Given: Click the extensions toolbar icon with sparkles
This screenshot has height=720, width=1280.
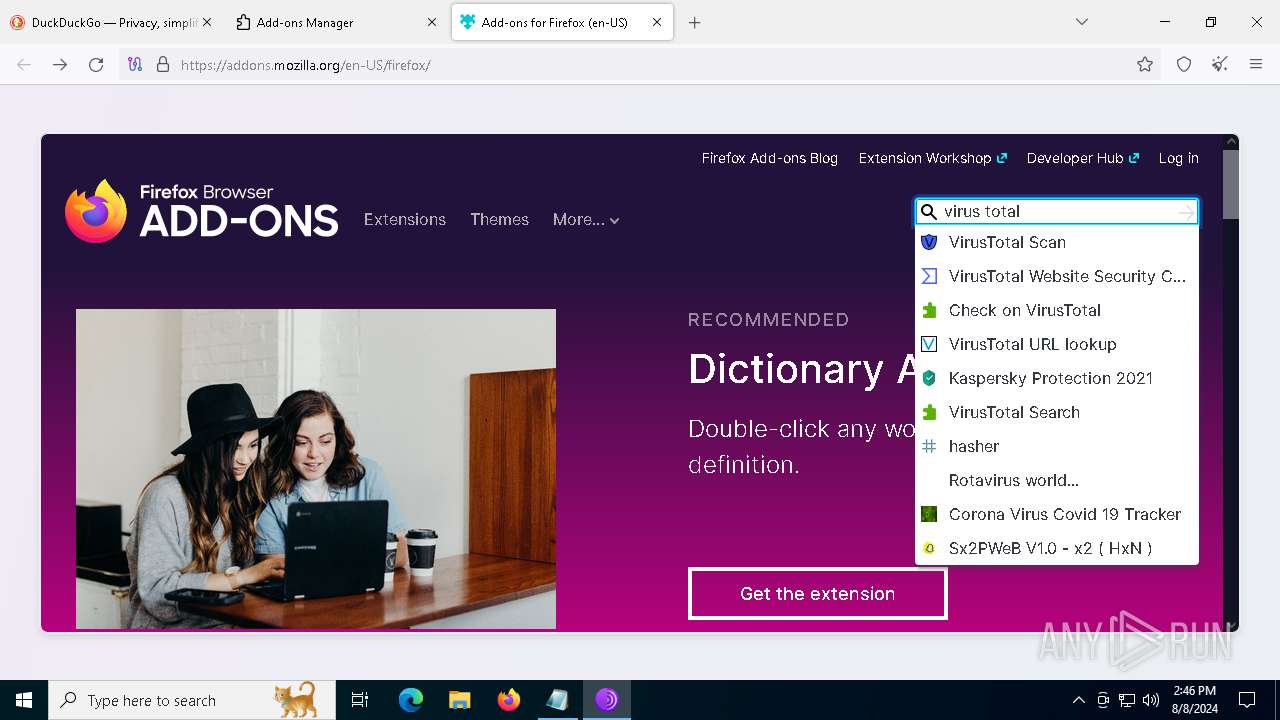Looking at the screenshot, I should (1220, 65).
